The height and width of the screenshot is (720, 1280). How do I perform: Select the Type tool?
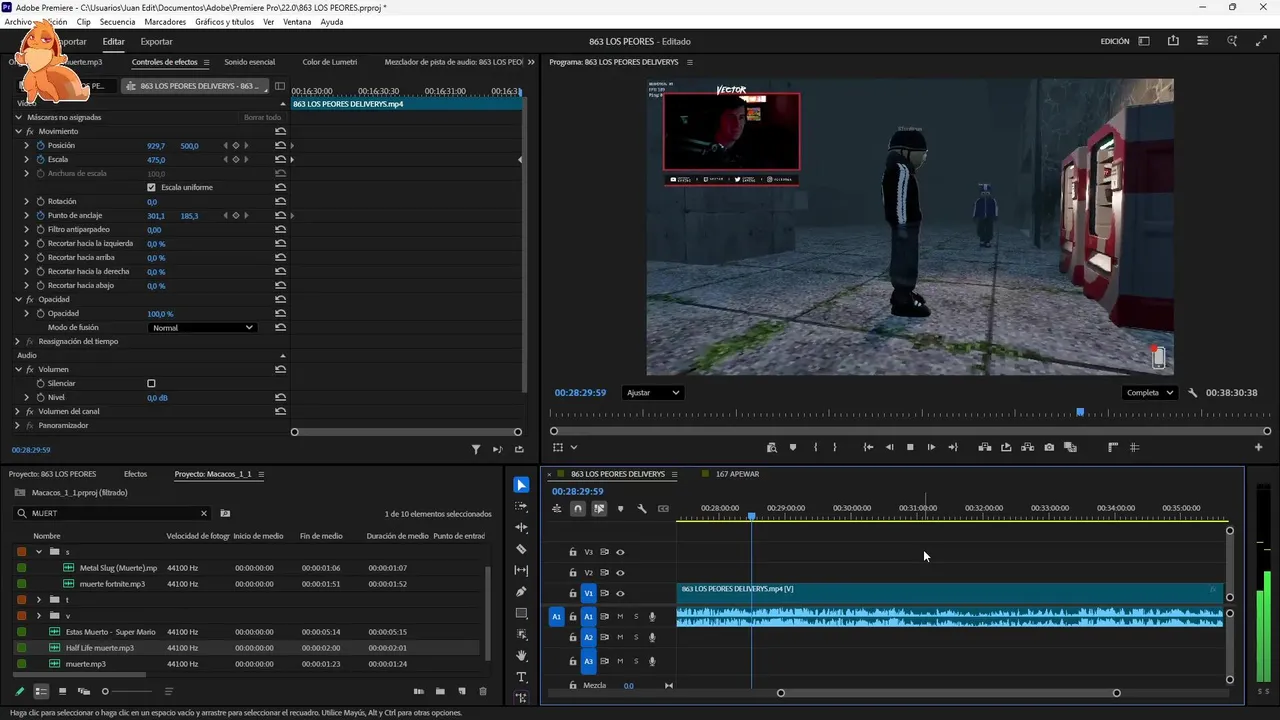tap(521, 677)
